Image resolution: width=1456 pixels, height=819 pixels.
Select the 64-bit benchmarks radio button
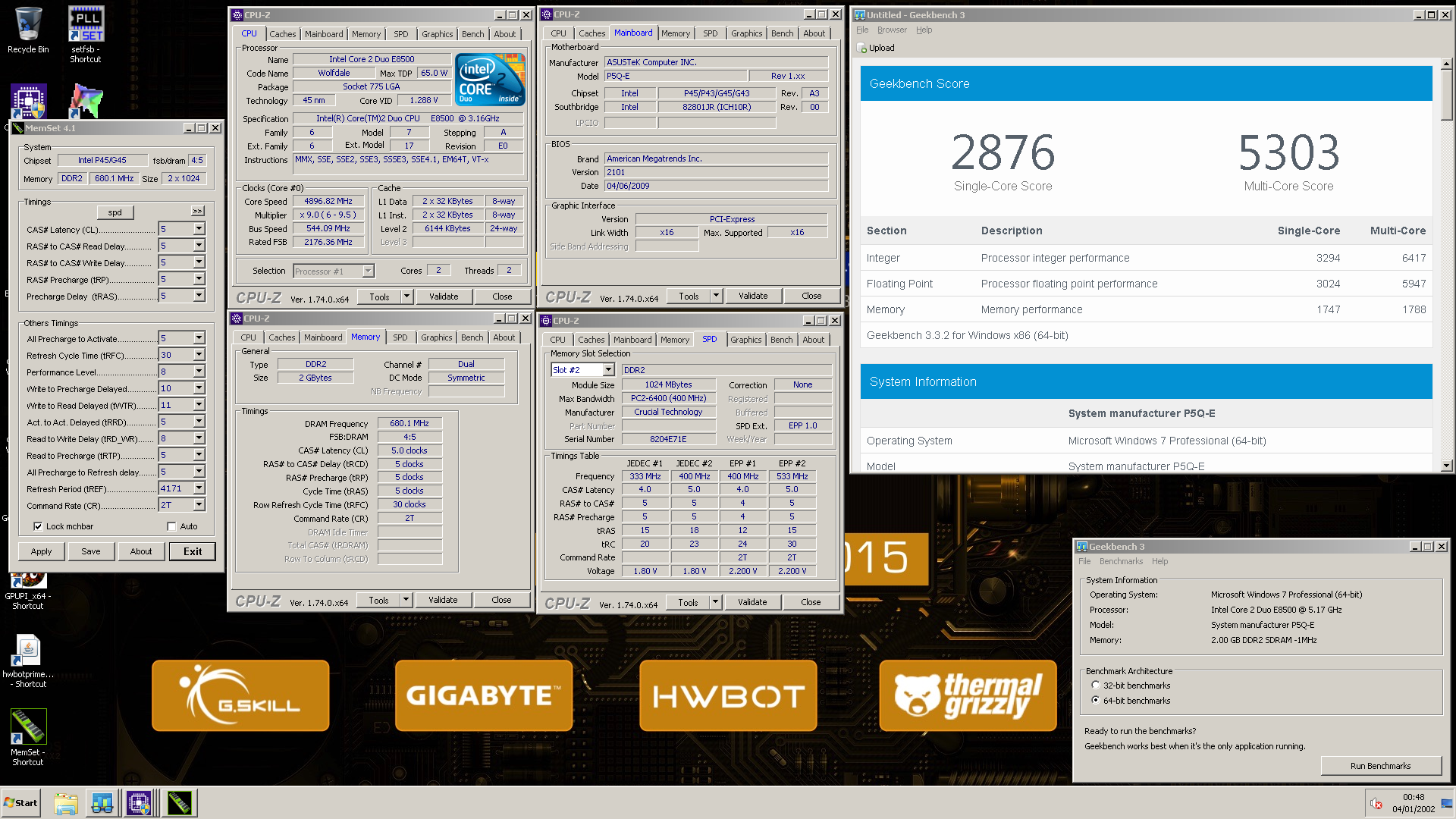[1095, 700]
